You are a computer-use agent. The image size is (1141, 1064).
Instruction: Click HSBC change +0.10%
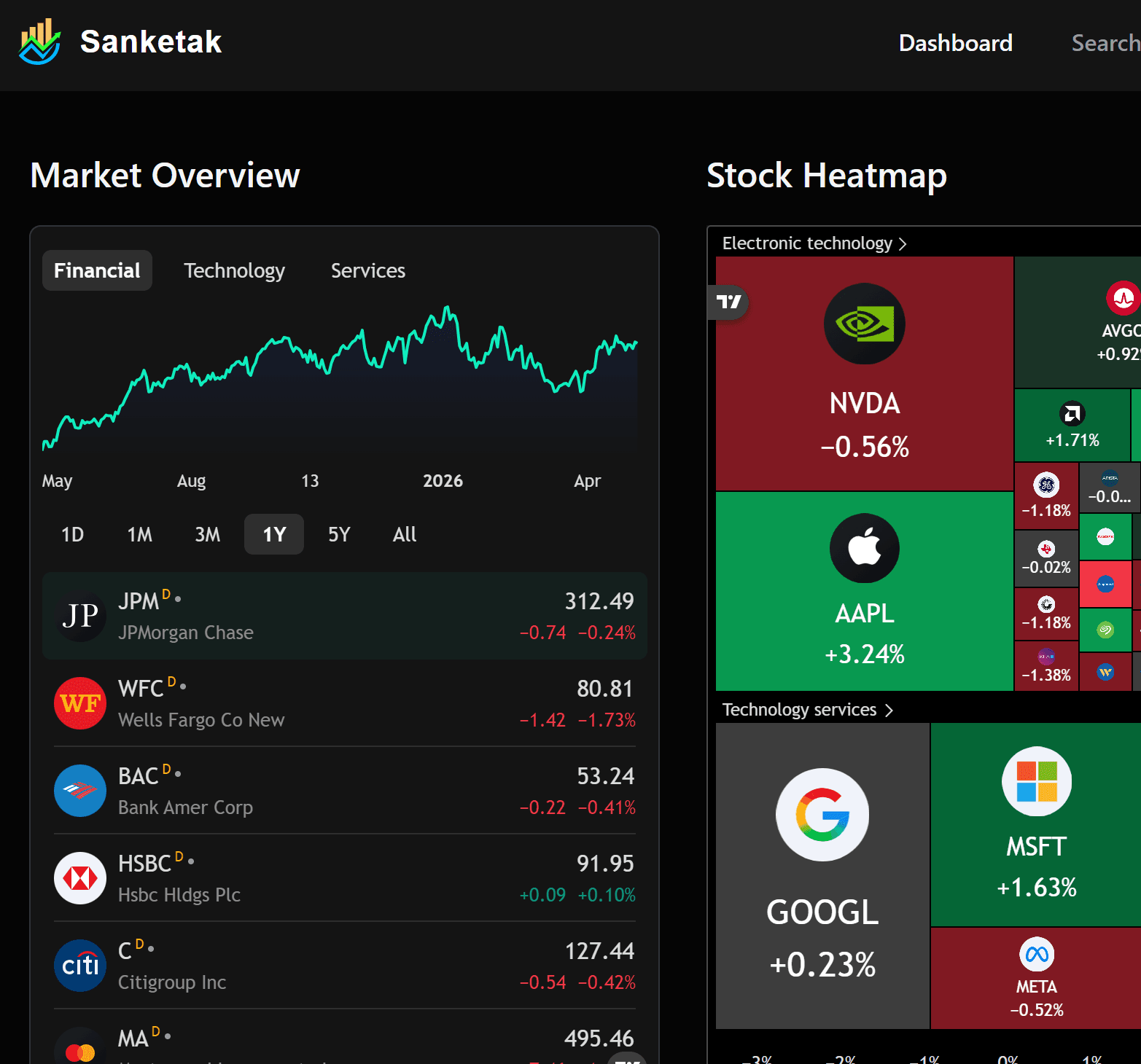[x=607, y=895]
